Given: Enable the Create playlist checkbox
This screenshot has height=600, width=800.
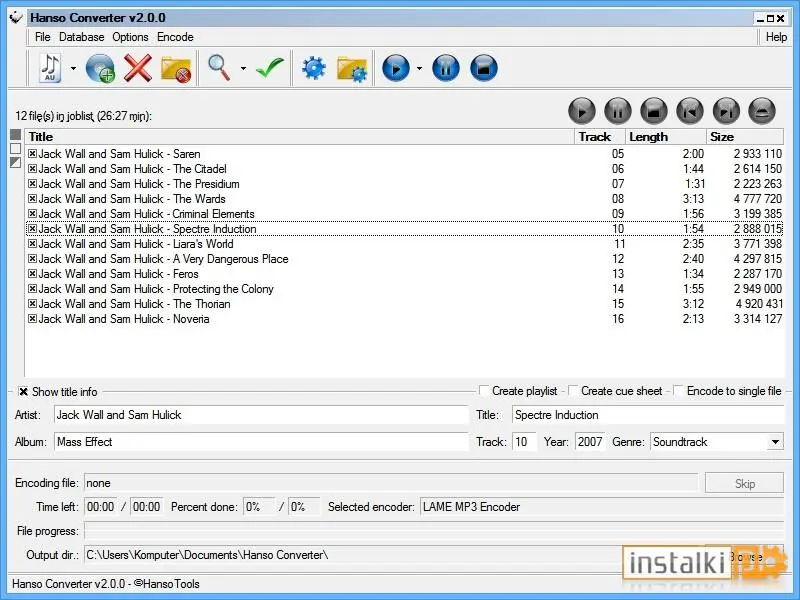Looking at the screenshot, I should tap(484, 391).
